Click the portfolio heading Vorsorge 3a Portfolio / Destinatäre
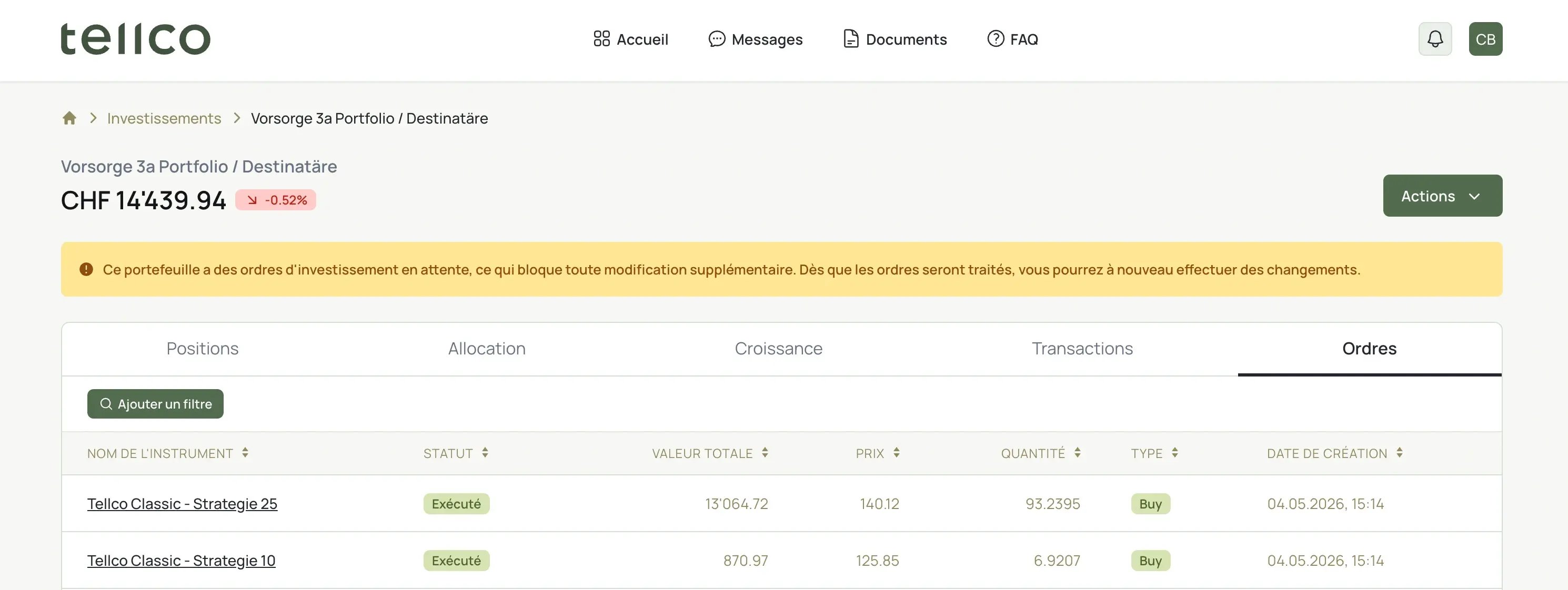Viewport: 1568px width, 590px height. (x=199, y=166)
